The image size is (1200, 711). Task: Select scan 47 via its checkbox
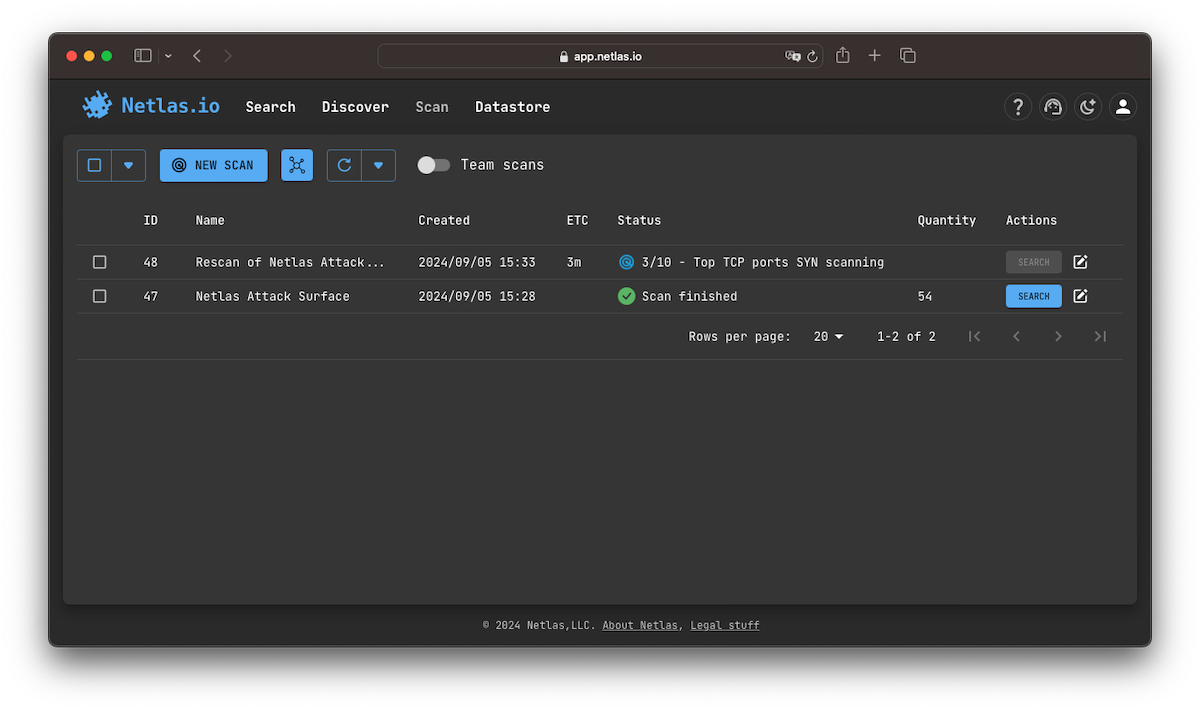(x=99, y=296)
